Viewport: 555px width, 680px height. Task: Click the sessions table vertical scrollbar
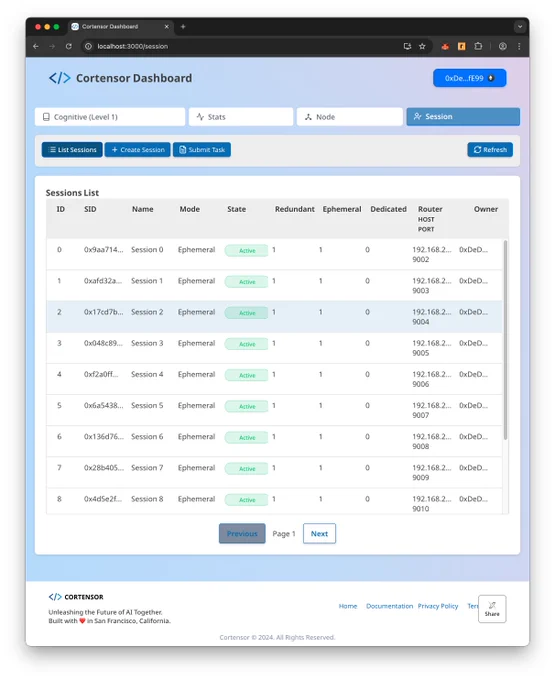point(506,340)
